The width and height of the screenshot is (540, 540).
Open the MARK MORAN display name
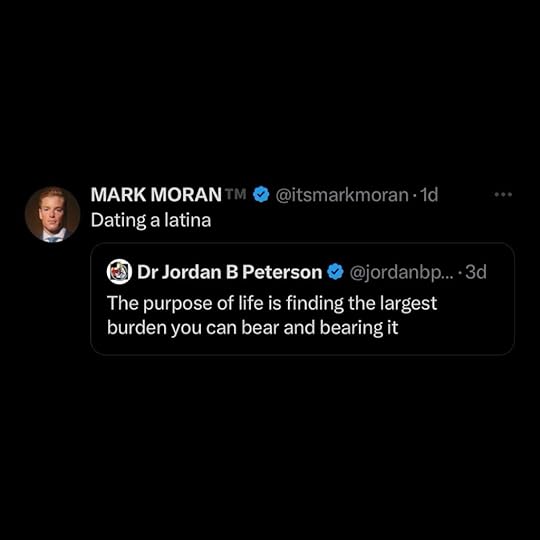click(156, 195)
